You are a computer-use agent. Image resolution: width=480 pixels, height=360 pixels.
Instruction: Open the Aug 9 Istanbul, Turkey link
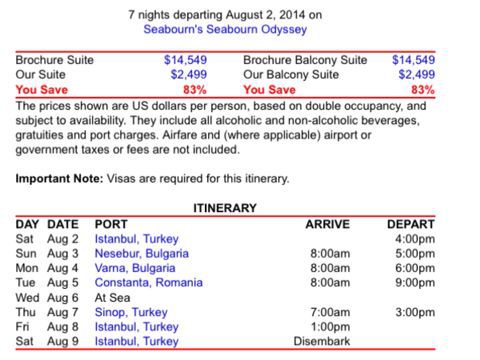tap(137, 341)
